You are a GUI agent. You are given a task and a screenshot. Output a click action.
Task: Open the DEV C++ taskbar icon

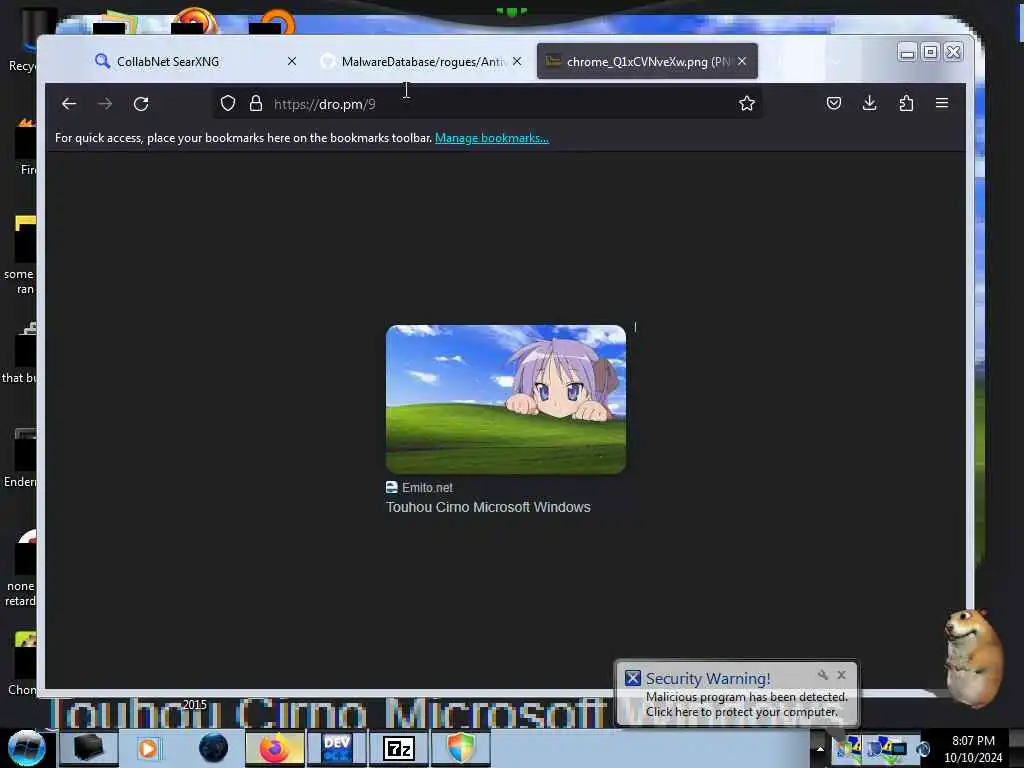point(337,748)
